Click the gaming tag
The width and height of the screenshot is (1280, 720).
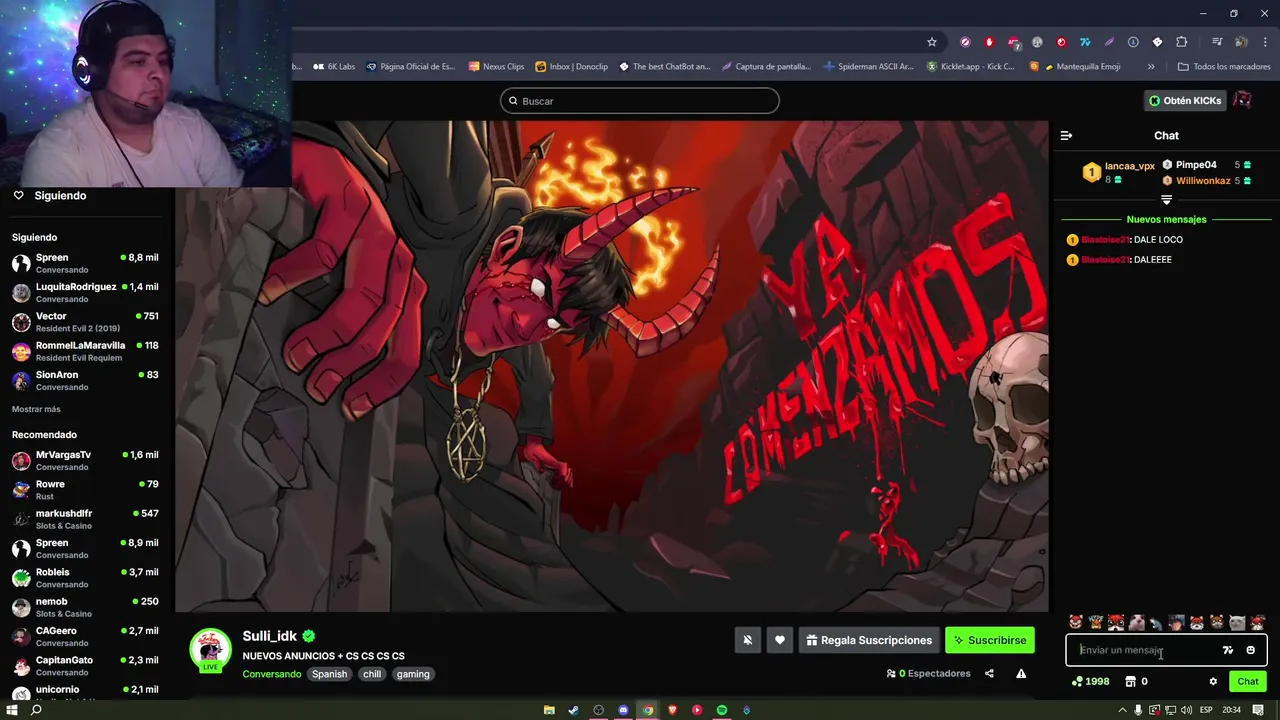(x=413, y=674)
